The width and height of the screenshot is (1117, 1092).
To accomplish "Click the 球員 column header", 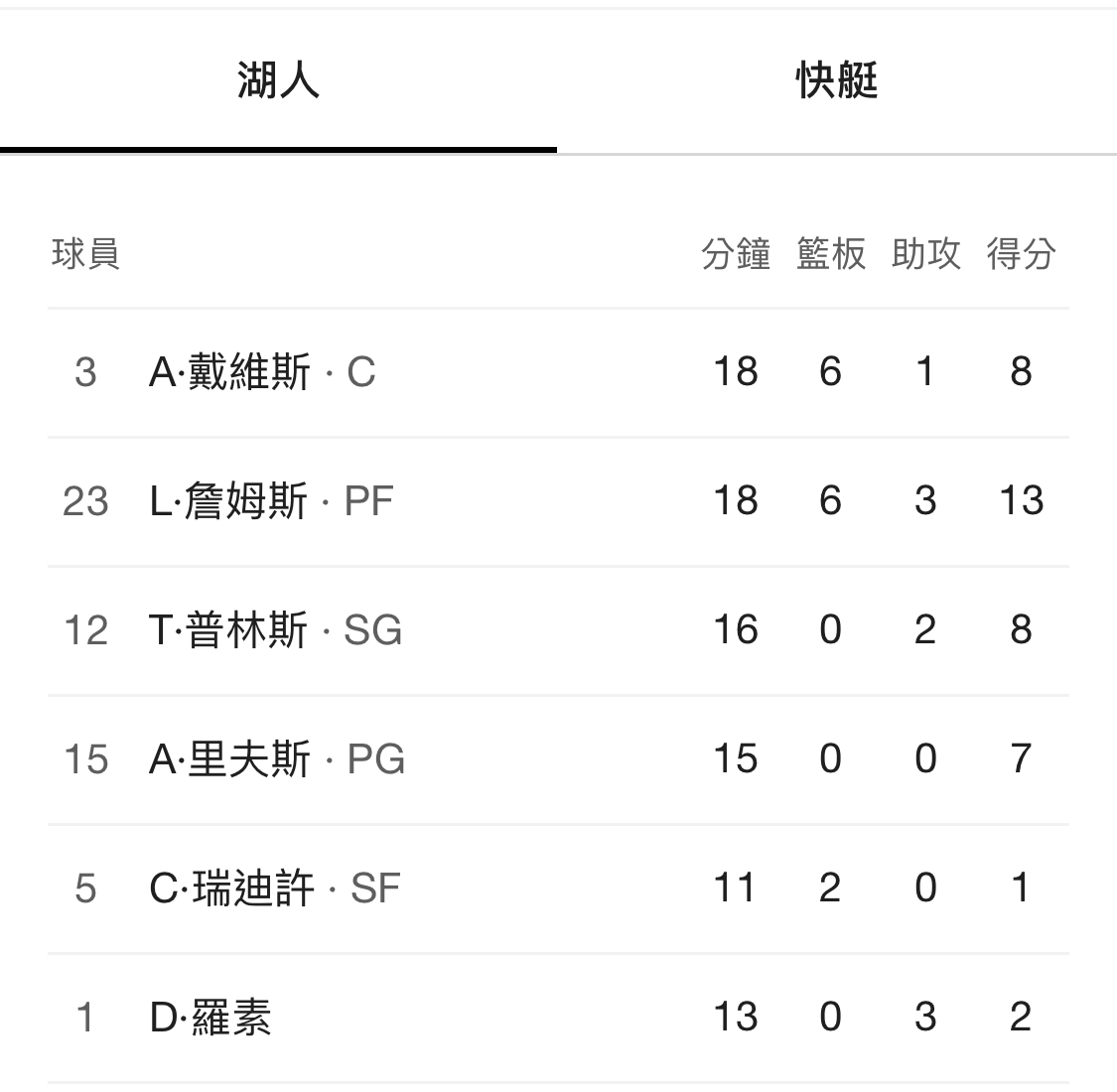I will pos(85,254).
